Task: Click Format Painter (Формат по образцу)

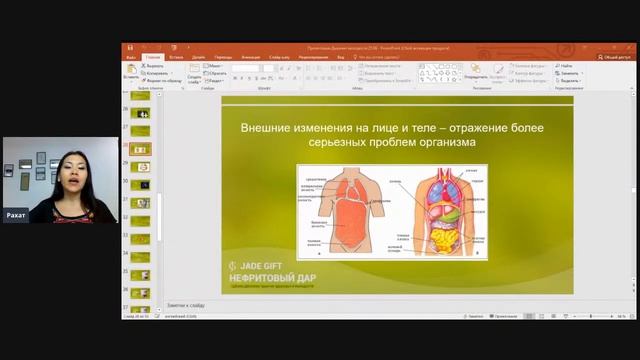Action: [x=161, y=81]
